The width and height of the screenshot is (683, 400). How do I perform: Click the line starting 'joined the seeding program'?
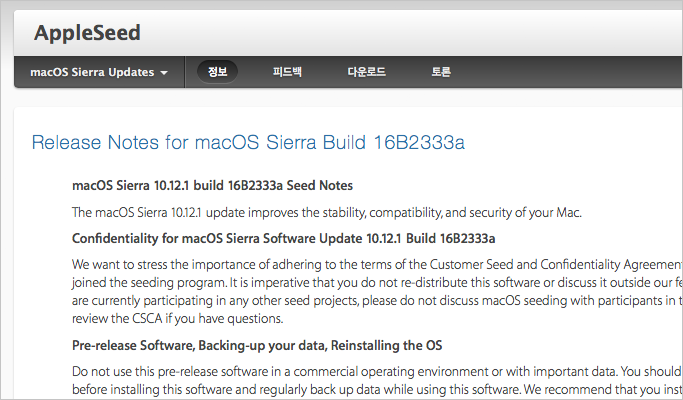coord(377,283)
